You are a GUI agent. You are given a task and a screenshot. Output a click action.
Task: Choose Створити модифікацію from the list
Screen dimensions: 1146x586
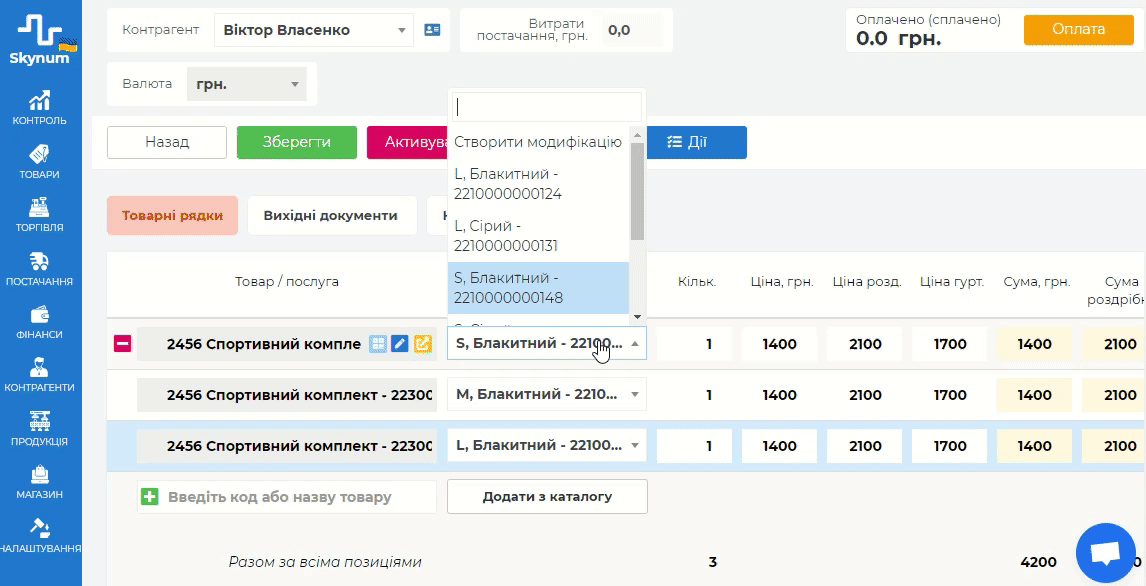[x=537, y=142]
